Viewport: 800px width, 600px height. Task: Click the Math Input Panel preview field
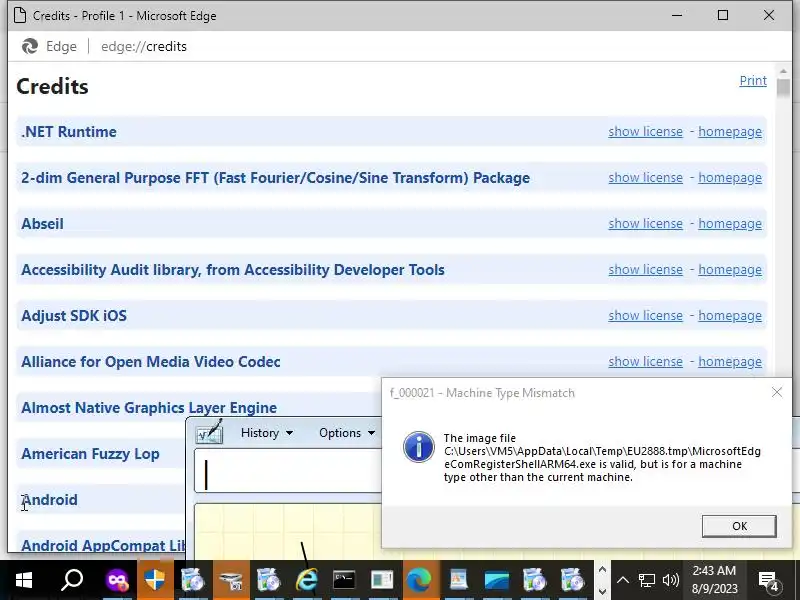288,471
